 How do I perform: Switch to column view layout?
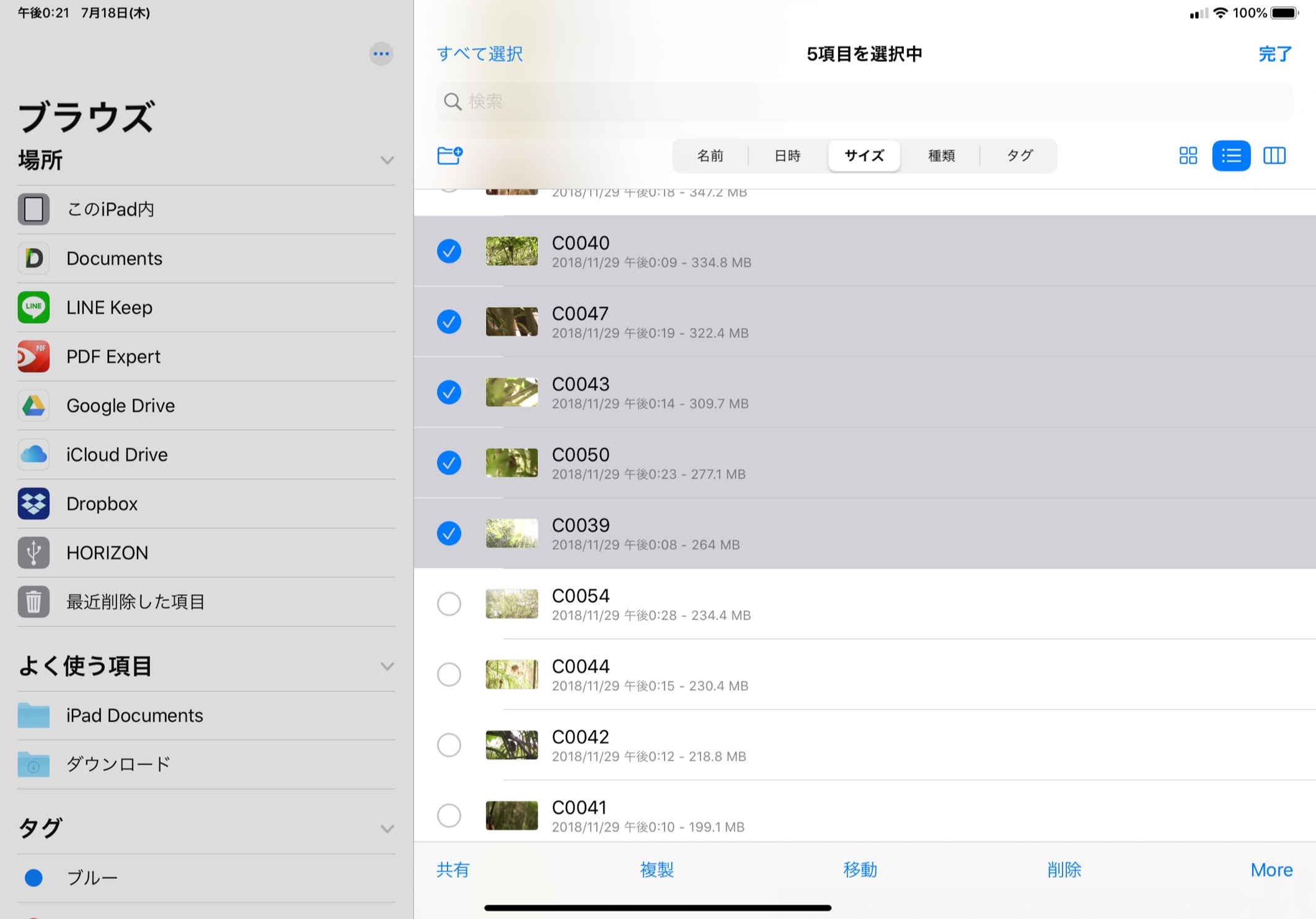click(x=1274, y=155)
